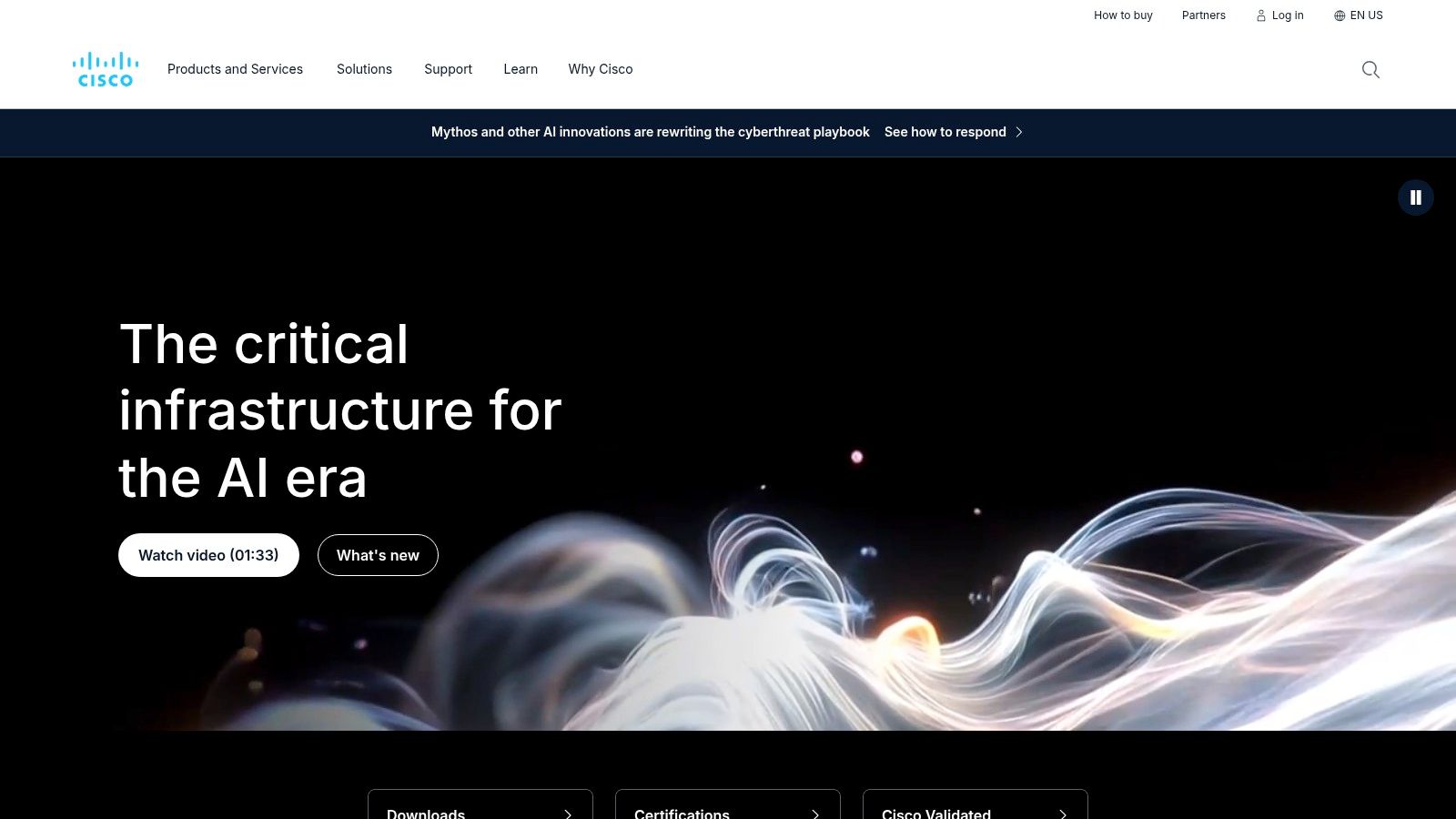This screenshot has height=819, width=1456.
Task: Open the search magnifier icon
Action: pyautogui.click(x=1370, y=70)
